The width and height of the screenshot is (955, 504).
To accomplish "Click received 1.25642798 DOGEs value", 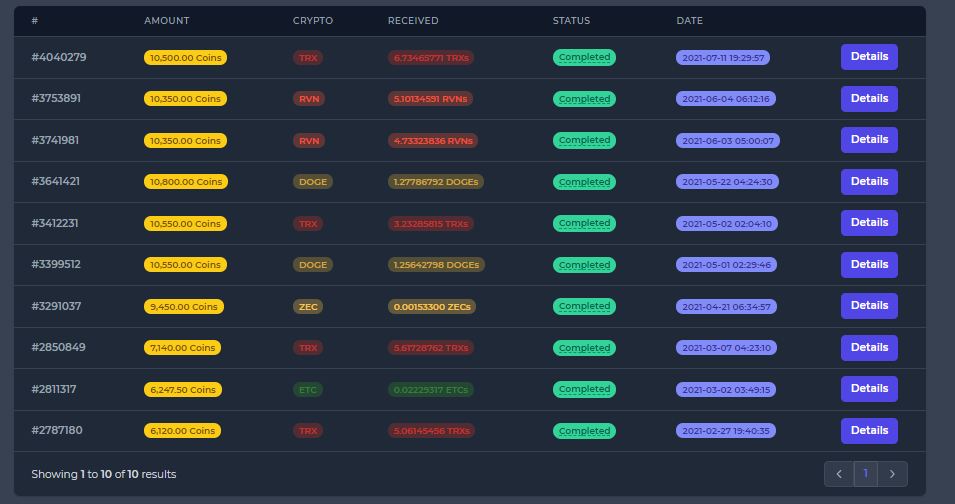I will (436, 265).
